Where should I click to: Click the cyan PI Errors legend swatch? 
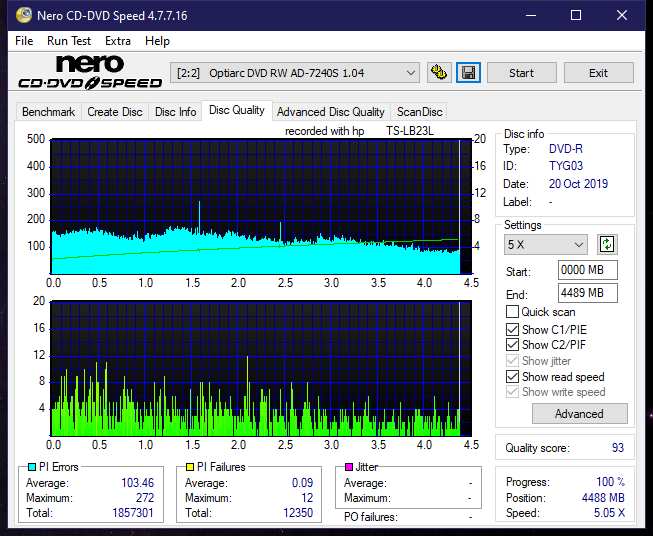click(32, 467)
